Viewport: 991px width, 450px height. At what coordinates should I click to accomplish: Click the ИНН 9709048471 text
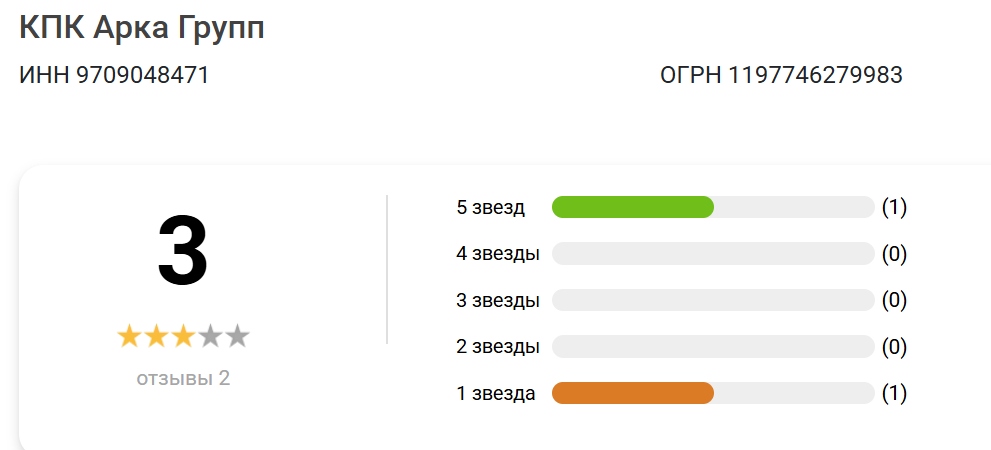[x=114, y=75]
